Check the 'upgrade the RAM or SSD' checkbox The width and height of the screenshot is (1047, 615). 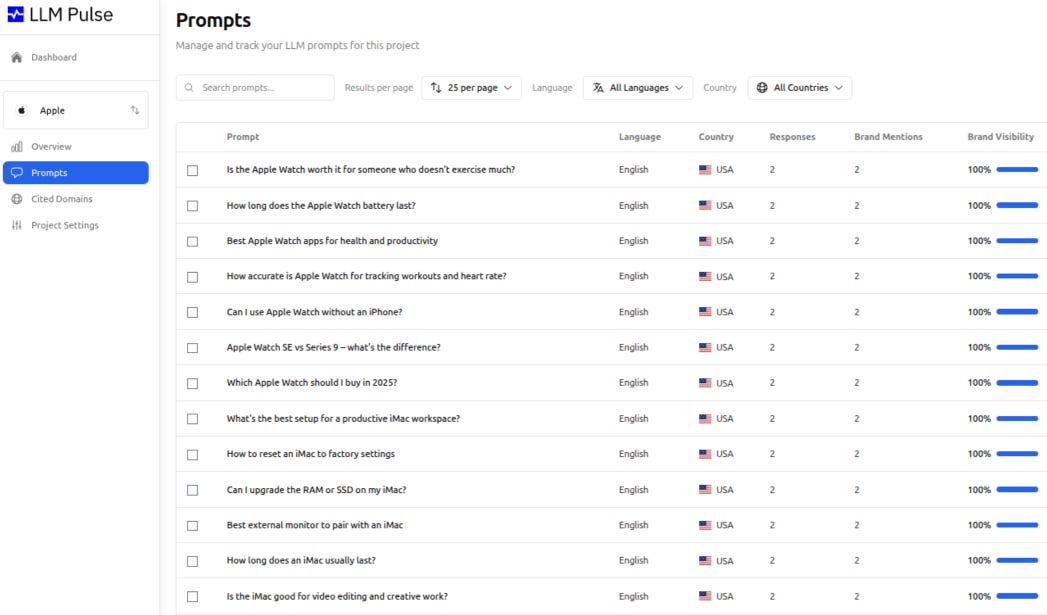coord(192,490)
